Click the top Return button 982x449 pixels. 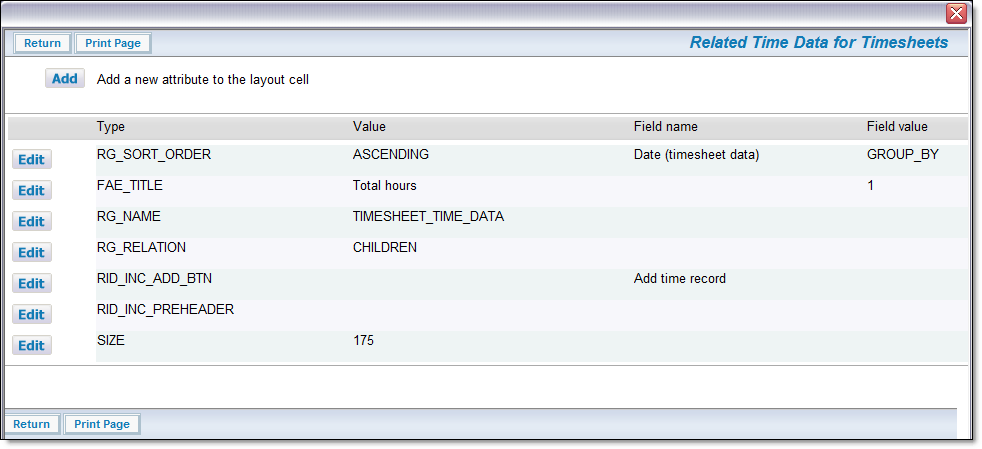coord(43,43)
